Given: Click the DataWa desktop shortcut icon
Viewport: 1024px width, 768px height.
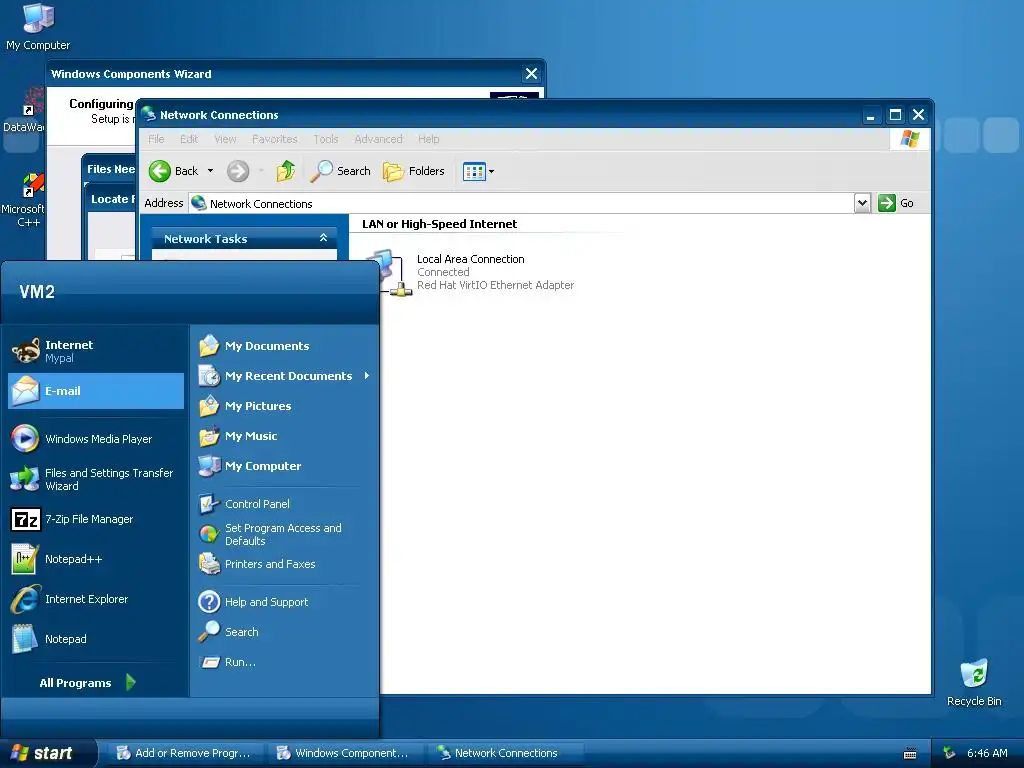Looking at the screenshot, I should 24,112.
